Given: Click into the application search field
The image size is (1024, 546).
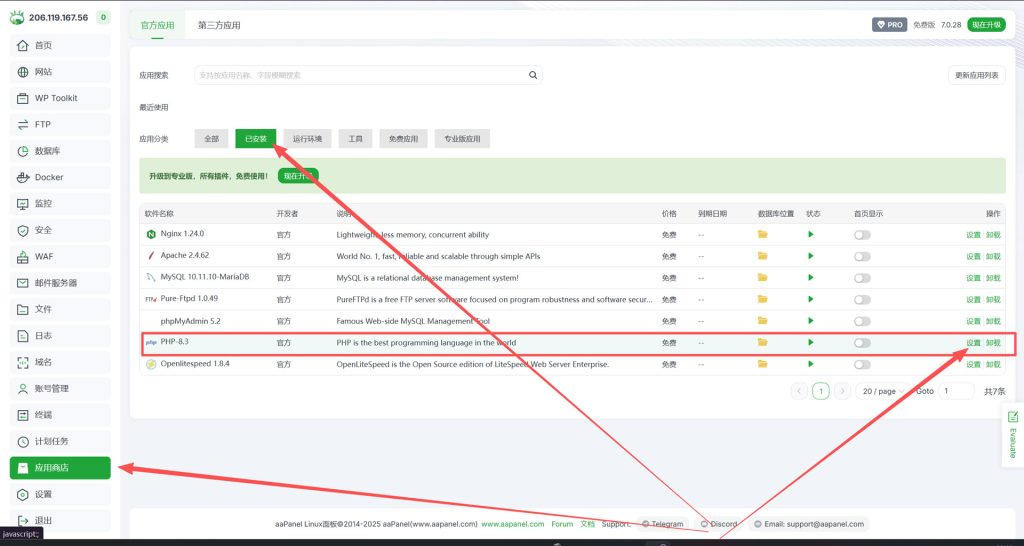Looking at the screenshot, I should pyautogui.click(x=360, y=75).
